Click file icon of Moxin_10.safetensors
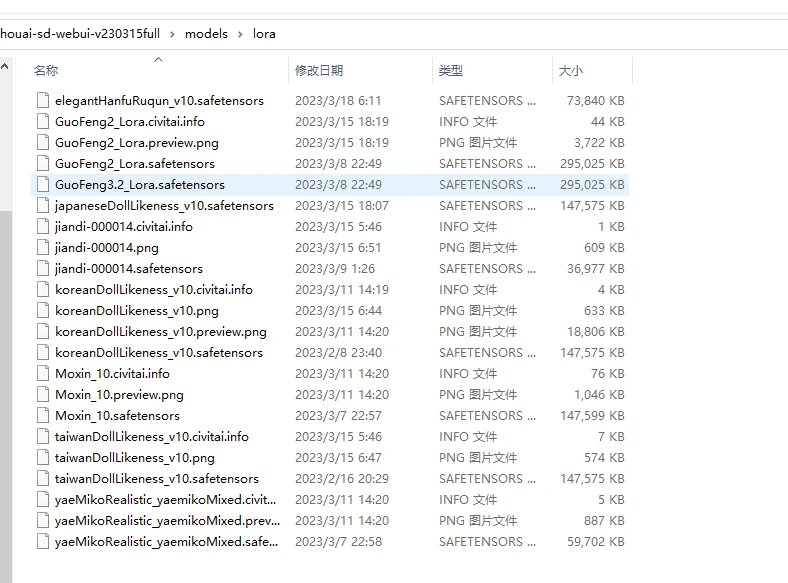788x583 pixels. pos(43,416)
